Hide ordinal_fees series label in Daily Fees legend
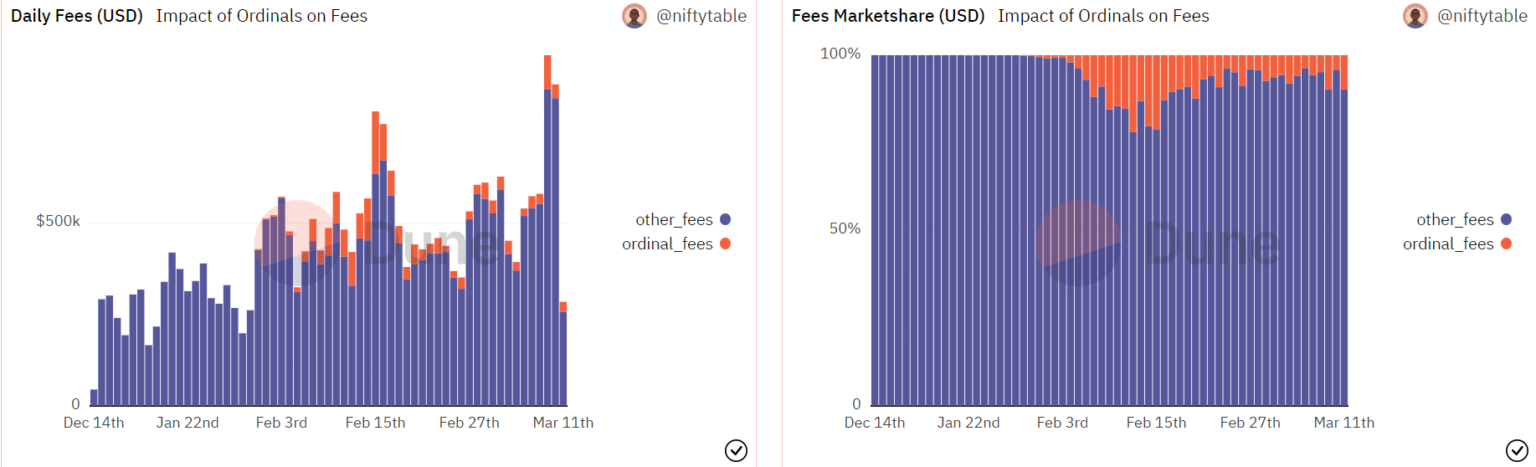 coord(666,244)
